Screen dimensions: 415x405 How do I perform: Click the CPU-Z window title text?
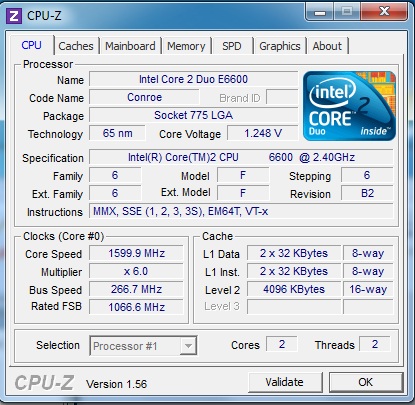(x=44, y=16)
